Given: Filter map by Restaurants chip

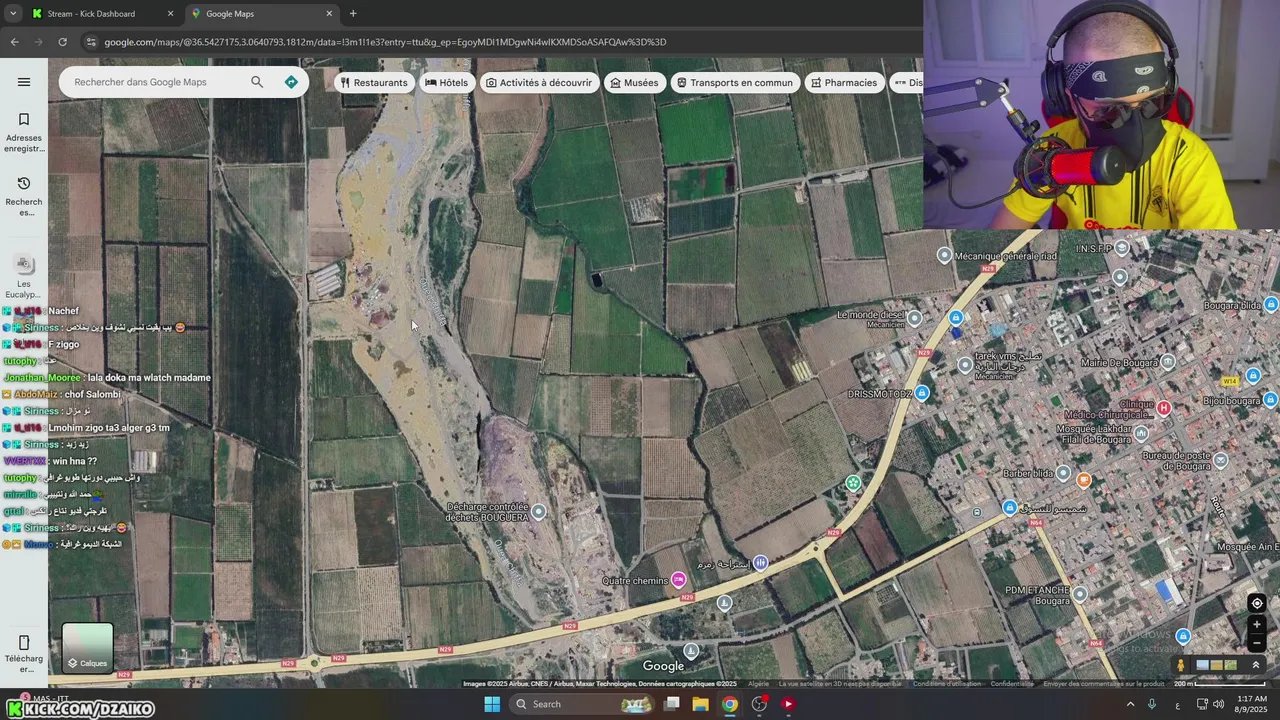Looking at the screenshot, I should [x=374, y=83].
